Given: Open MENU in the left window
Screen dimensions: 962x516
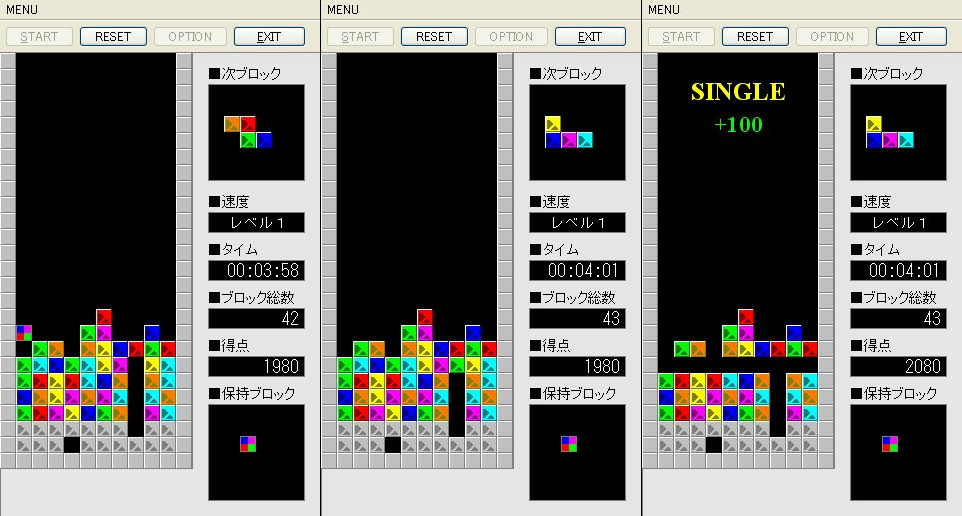Looking at the screenshot, I should click(x=21, y=10).
